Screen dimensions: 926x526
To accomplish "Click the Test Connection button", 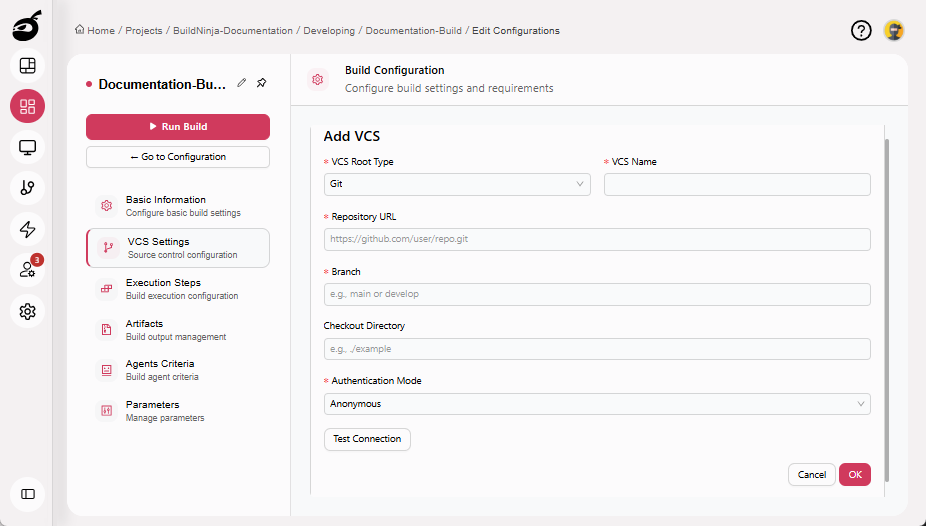I will tap(367, 439).
